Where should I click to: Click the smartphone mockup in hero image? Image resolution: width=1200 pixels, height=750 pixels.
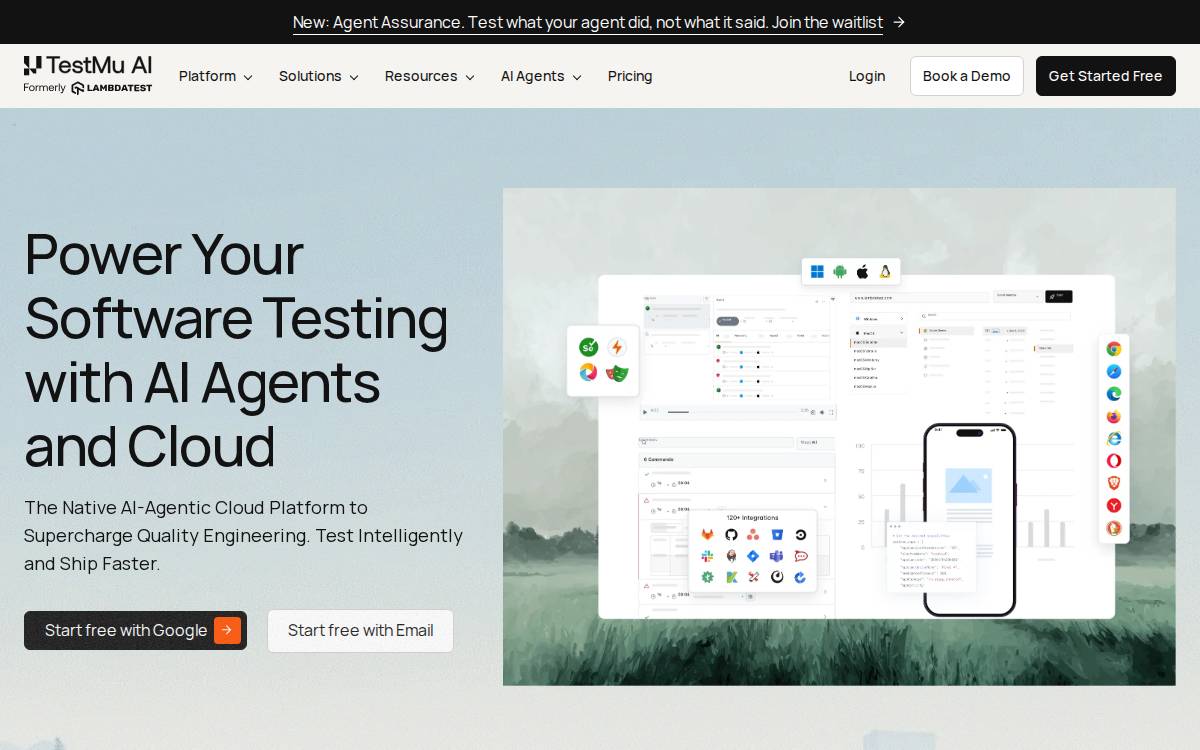click(969, 520)
